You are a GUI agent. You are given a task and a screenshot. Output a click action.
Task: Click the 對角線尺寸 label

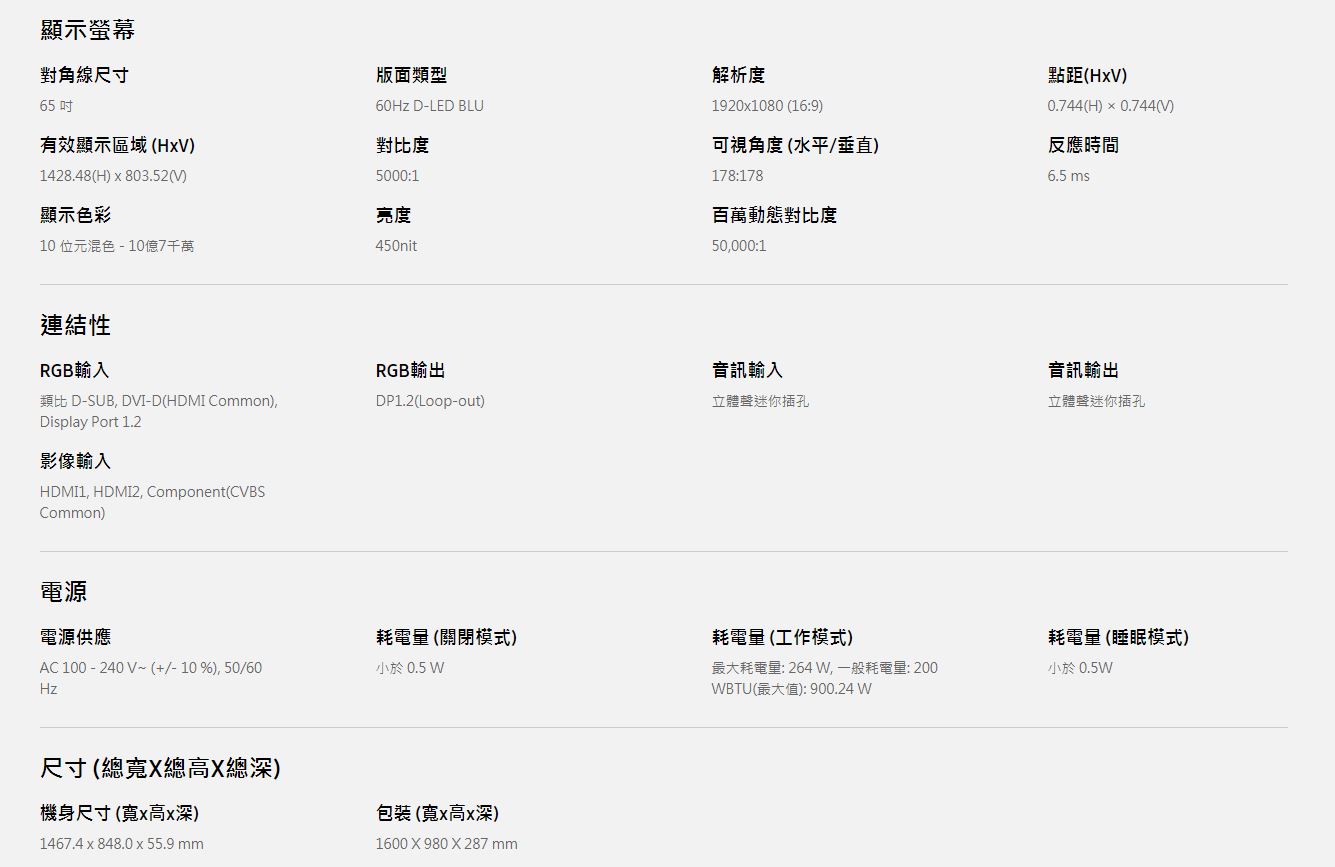point(84,75)
